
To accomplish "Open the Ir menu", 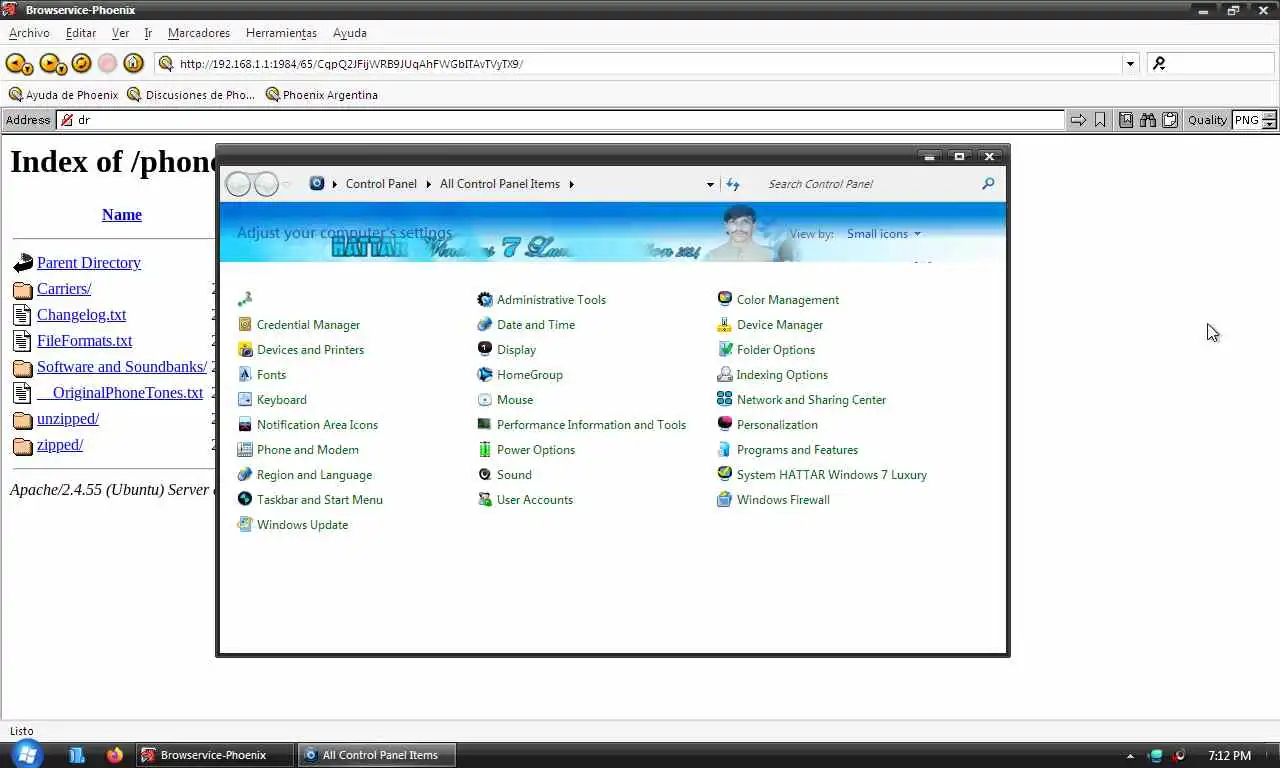I will [148, 33].
